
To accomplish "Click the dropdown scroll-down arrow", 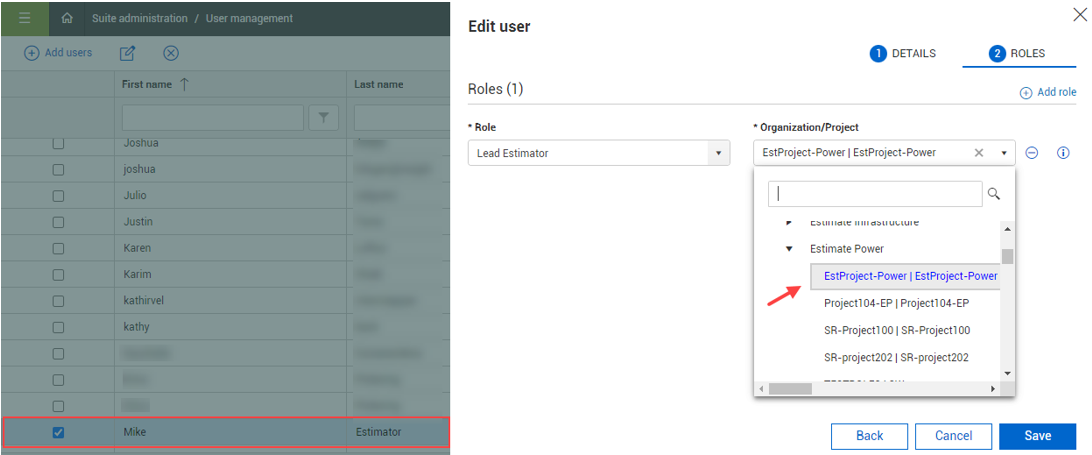I will (1007, 374).
